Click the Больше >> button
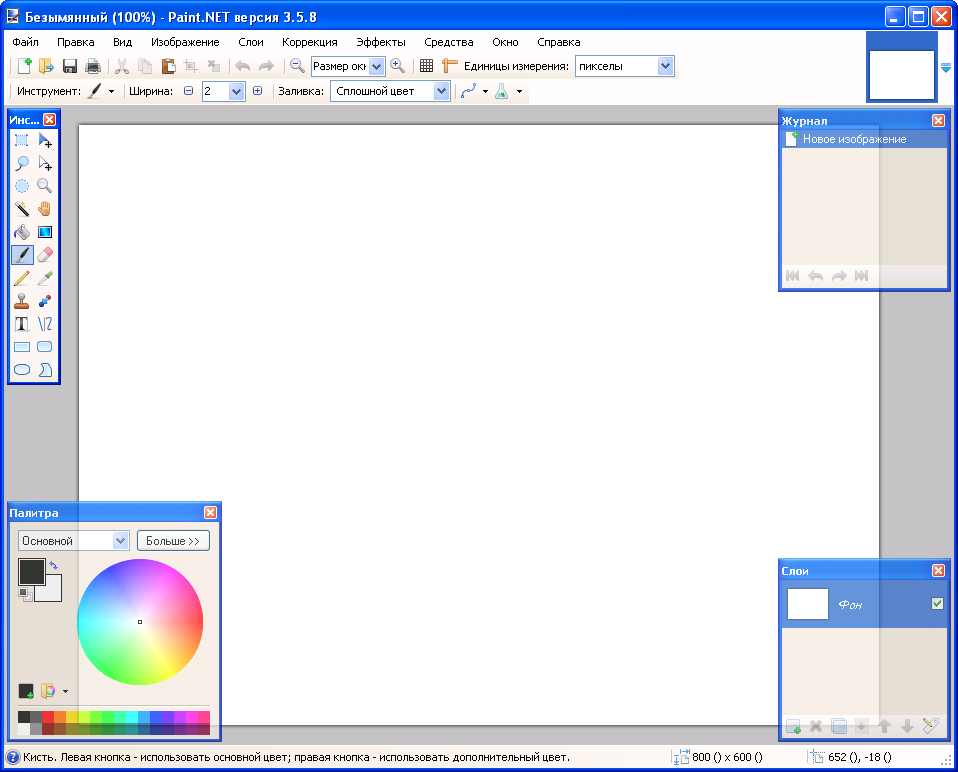 point(173,541)
